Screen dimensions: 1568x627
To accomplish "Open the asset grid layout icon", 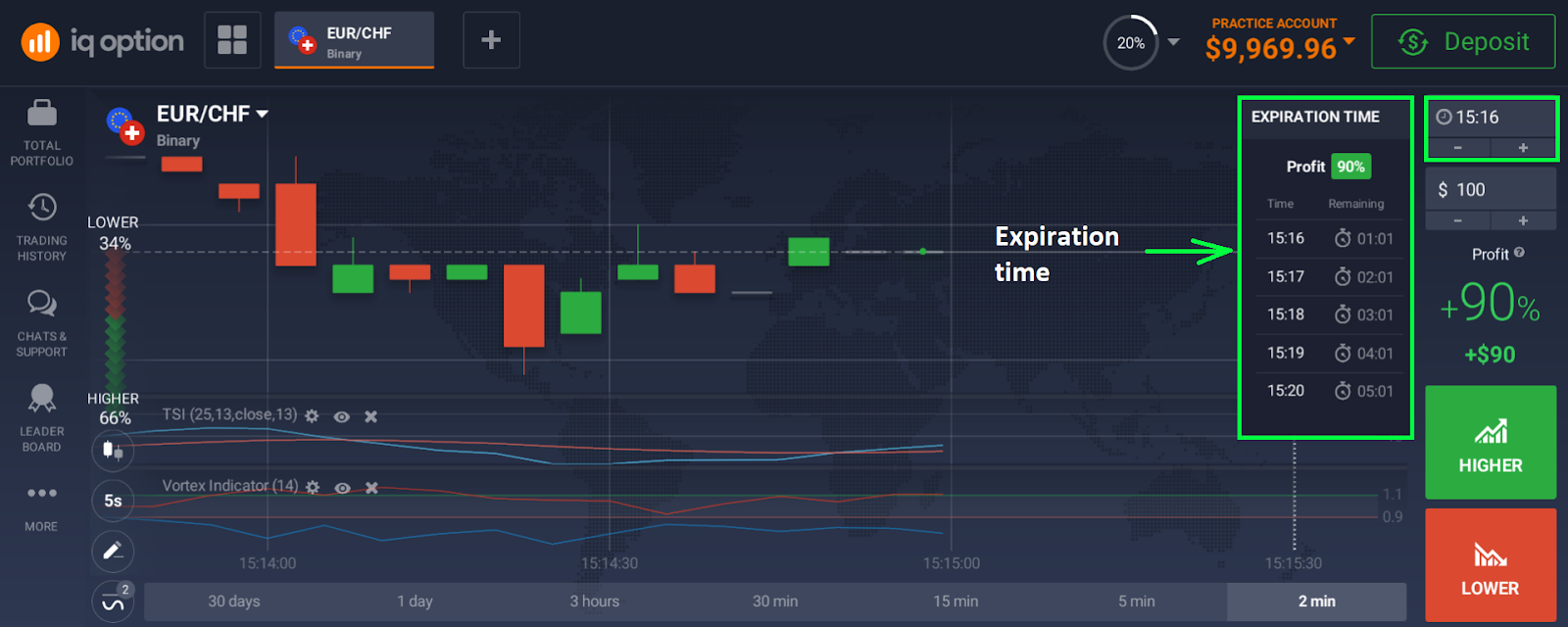I will pos(232,40).
